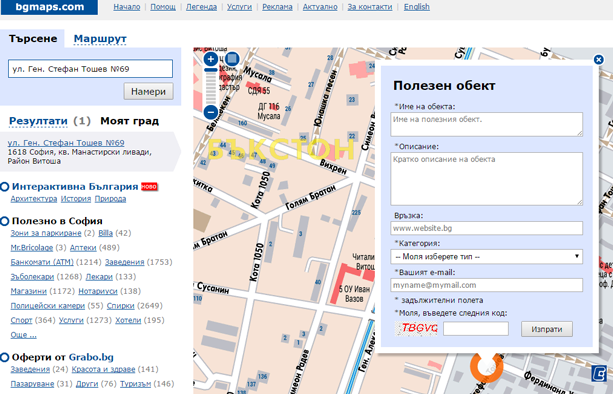
Task: Open the Архитектура link
Action: [x=34, y=199]
